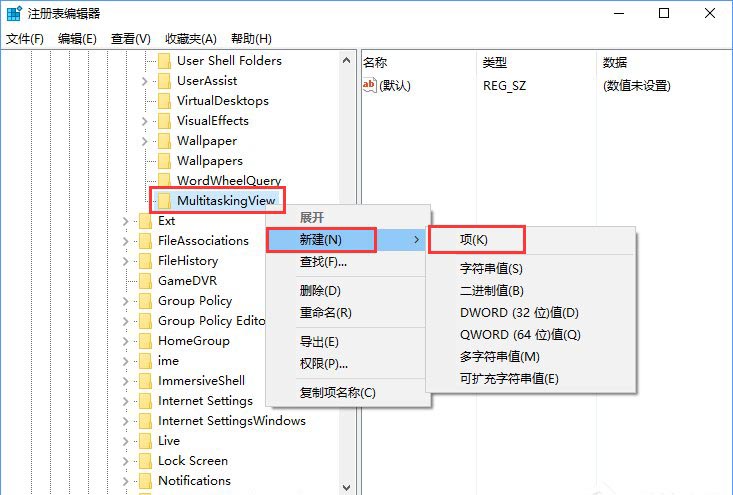Click the GameDVR folder icon
Viewport: 733px width, 495px height.
coord(145,281)
